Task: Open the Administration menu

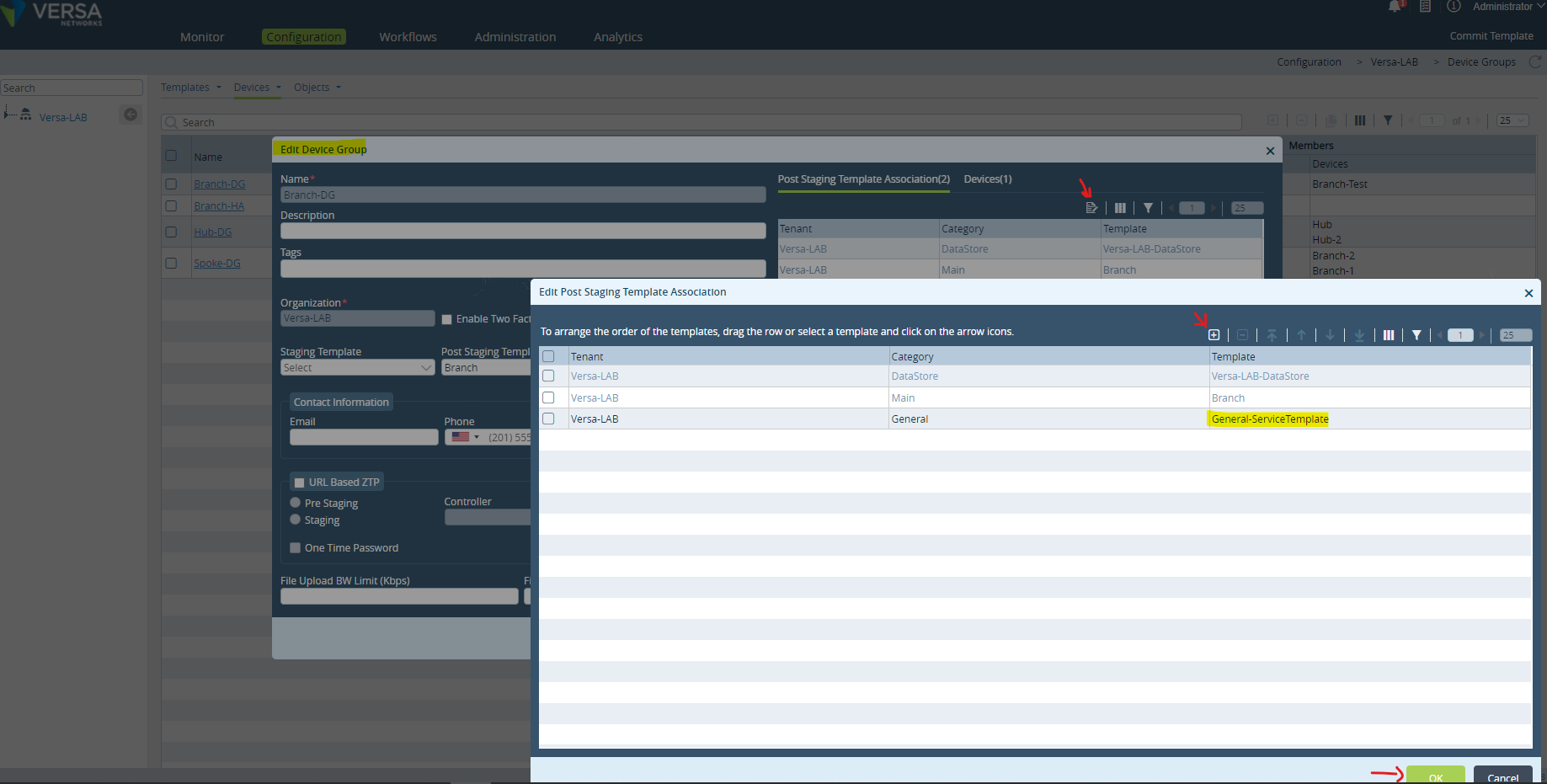Action: [x=515, y=37]
